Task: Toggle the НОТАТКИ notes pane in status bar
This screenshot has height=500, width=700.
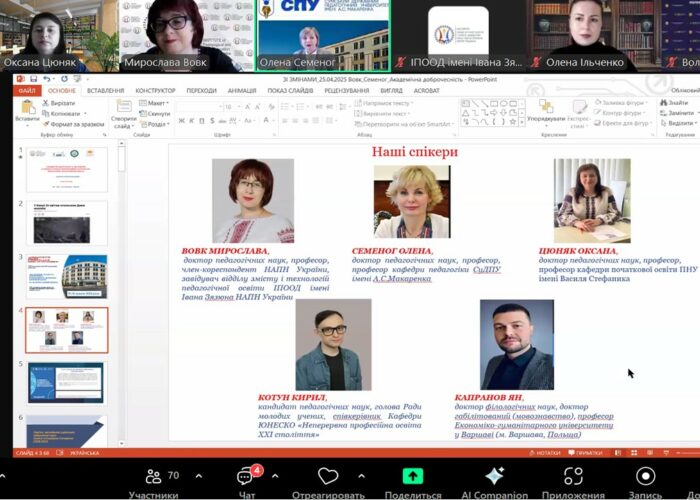Action: (x=546, y=453)
